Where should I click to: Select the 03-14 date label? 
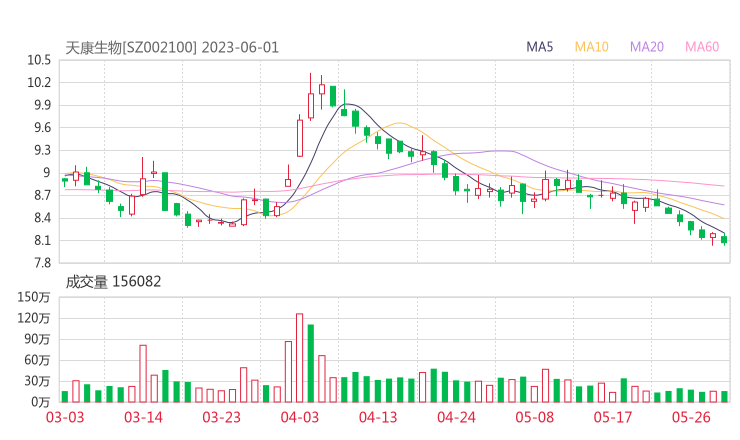pyautogui.click(x=143, y=417)
